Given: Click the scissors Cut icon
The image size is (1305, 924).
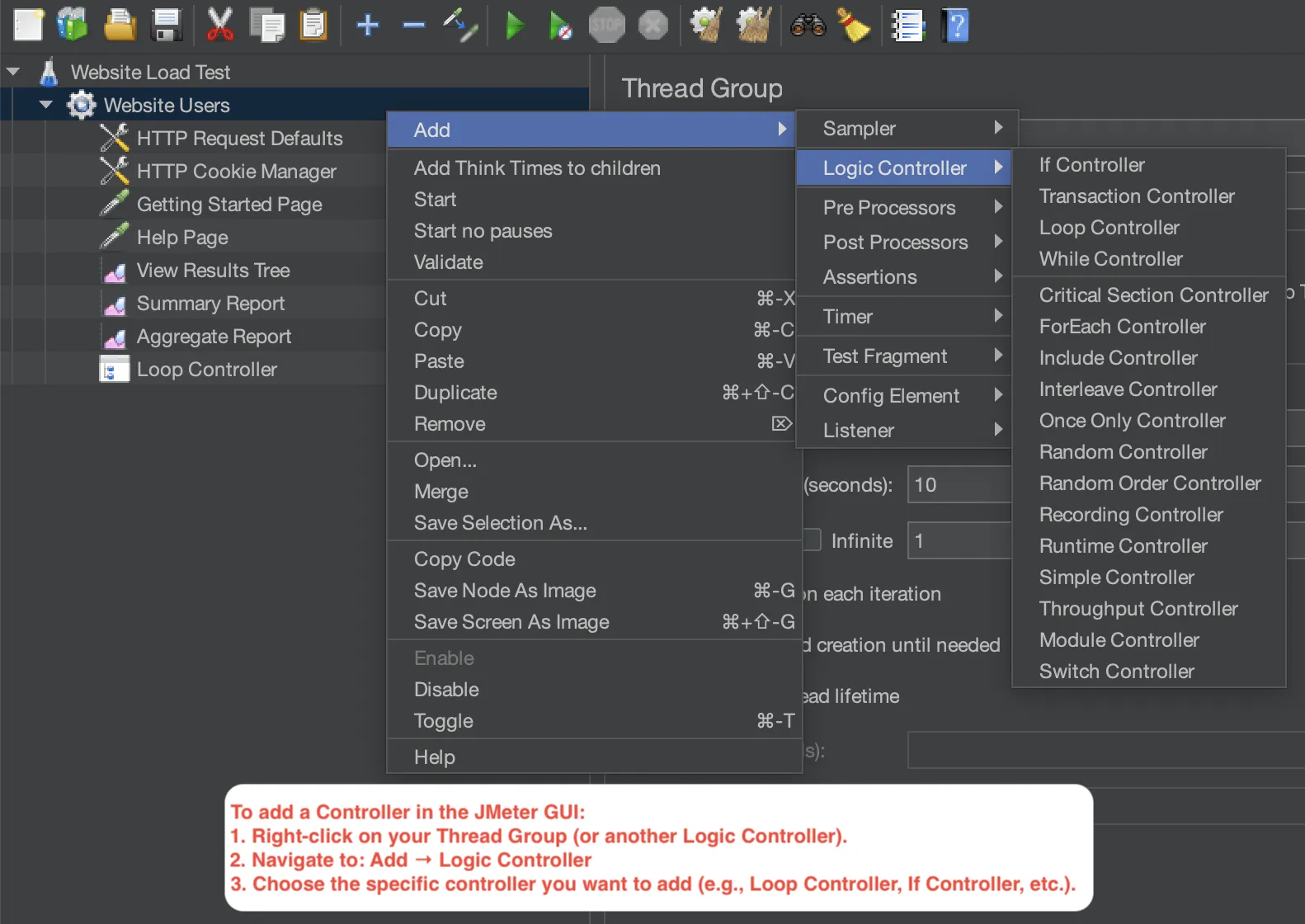Looking at the screenshot, I should [x=219, y=26].
